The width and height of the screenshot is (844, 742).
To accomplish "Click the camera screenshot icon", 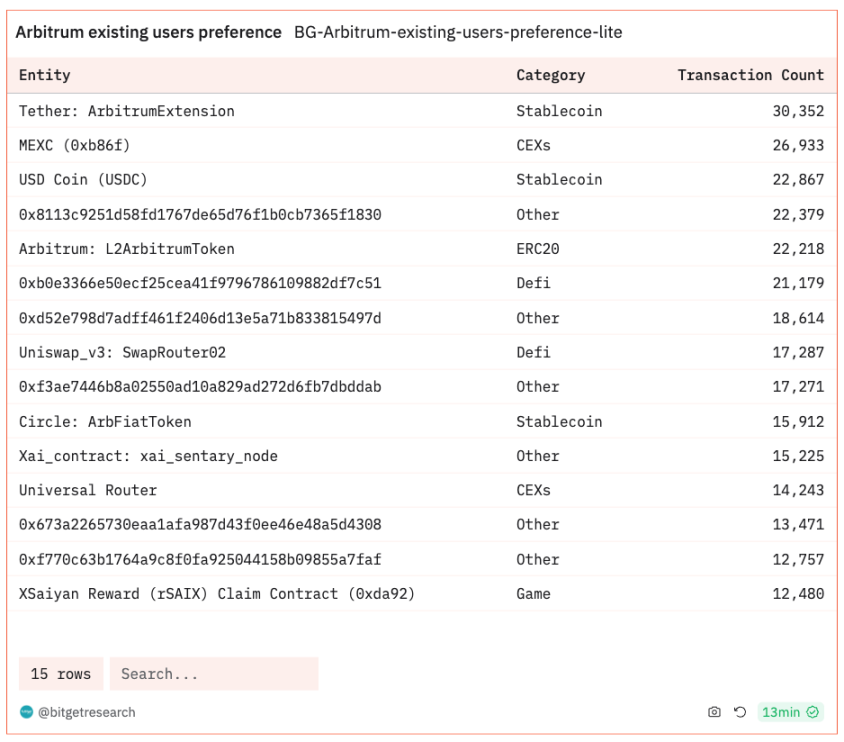I will click(714, 712).
